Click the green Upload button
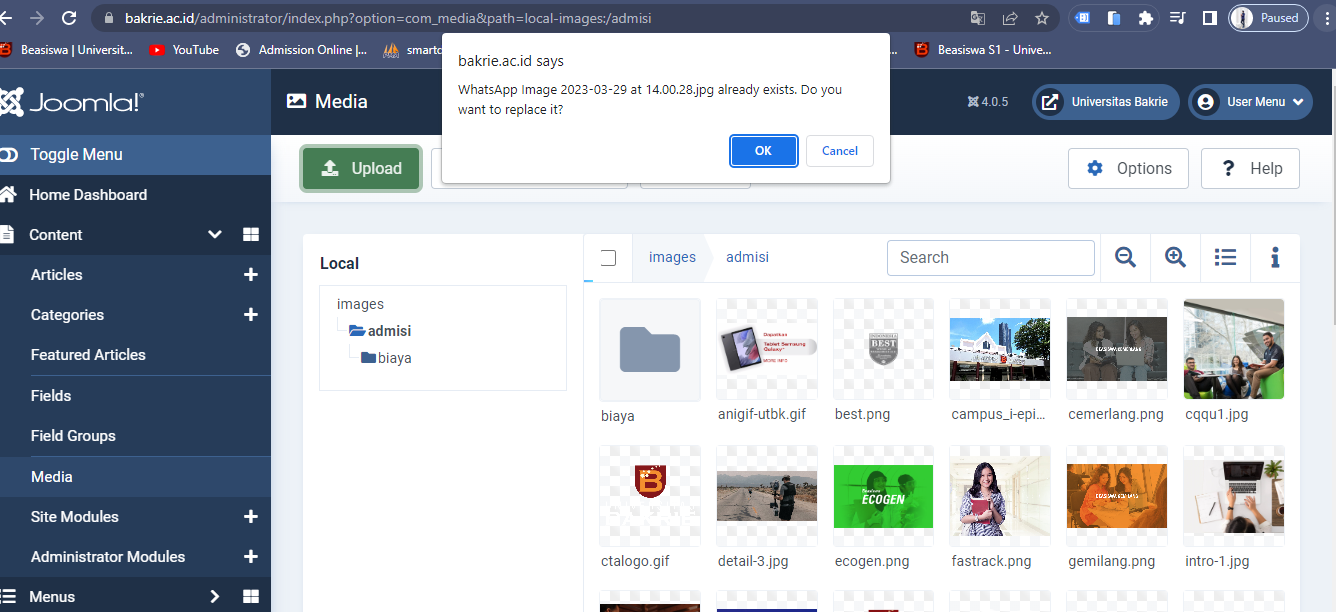Image resolution: width=1336 pixels, height=612 pixels. (361, 169)
